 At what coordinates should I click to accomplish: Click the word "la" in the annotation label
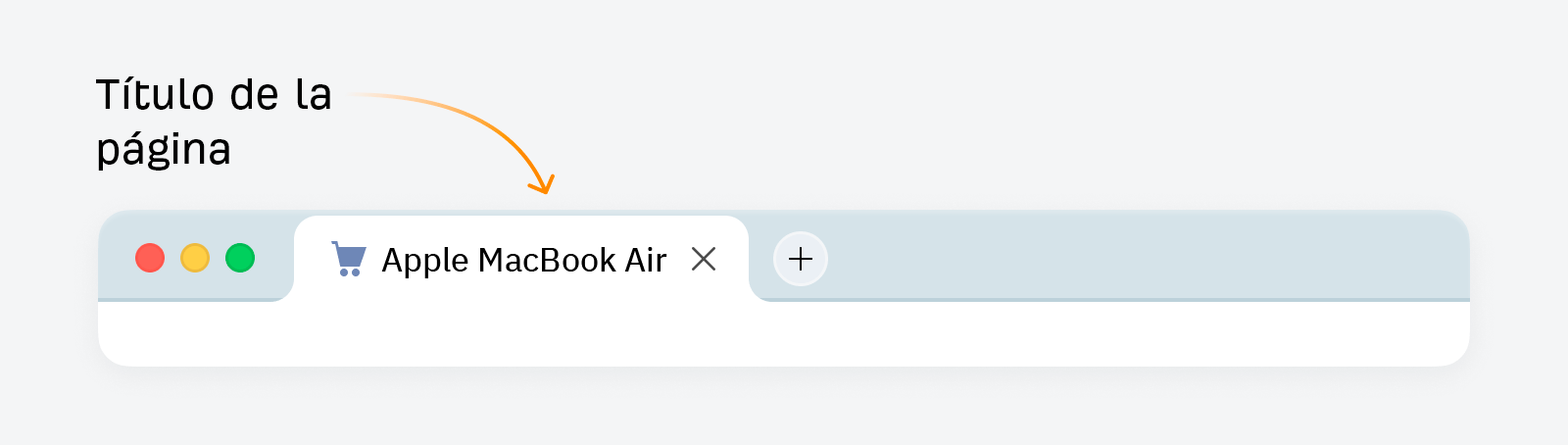click(x=314, y=95)
